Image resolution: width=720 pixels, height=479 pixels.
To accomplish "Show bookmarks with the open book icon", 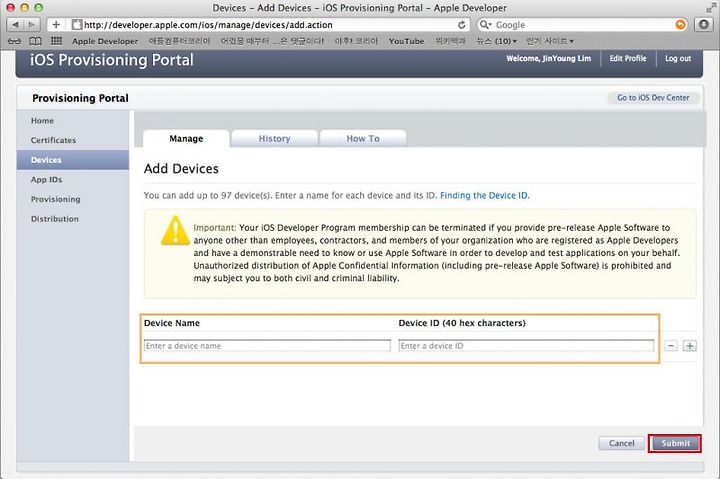I will point(35,41).
